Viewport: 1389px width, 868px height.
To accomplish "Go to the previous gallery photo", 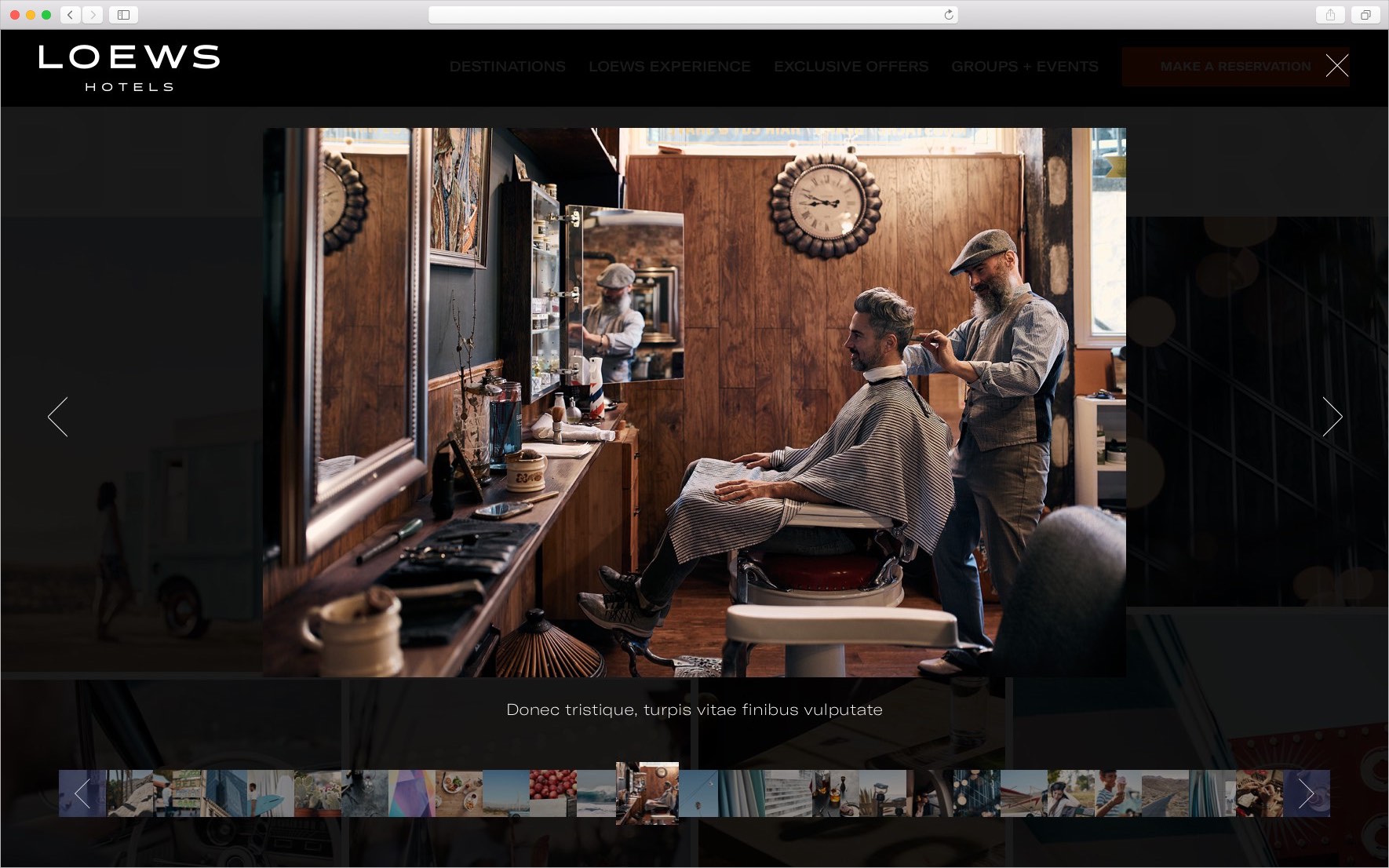I will click(x=58, y=417).
